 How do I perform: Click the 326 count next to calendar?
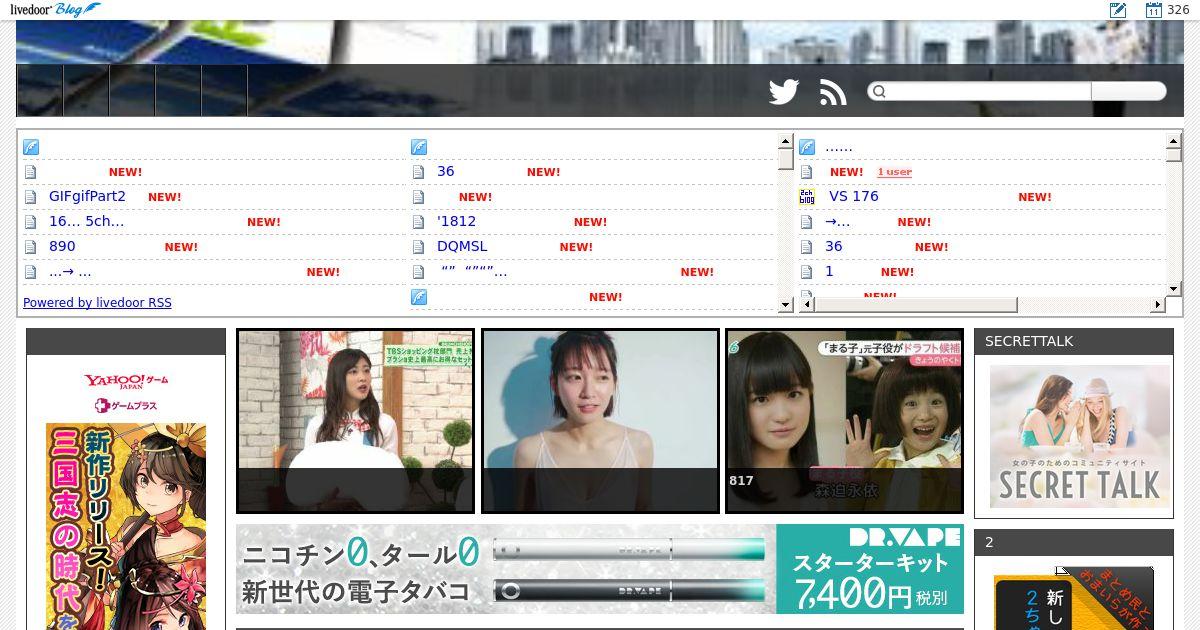1178,10
